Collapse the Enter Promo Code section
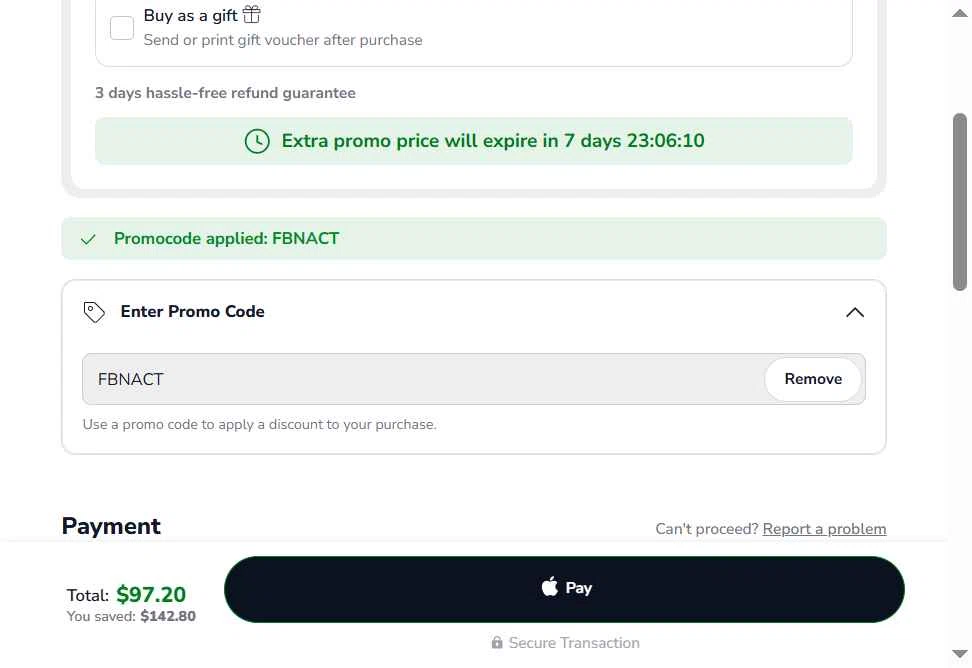972x668 pixels. (855, 312)
